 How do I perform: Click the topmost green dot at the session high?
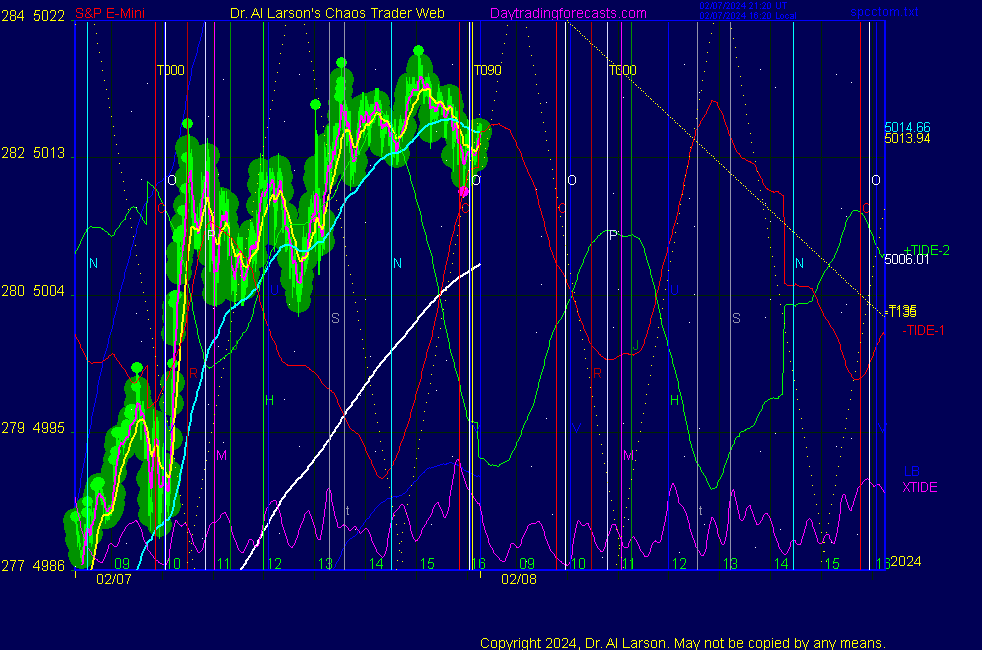(418, 50)
